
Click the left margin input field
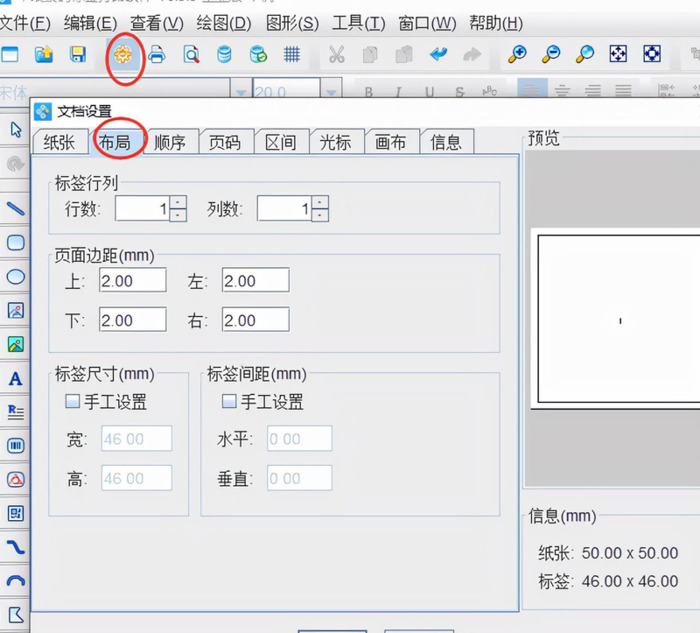(x=256, y=280)
